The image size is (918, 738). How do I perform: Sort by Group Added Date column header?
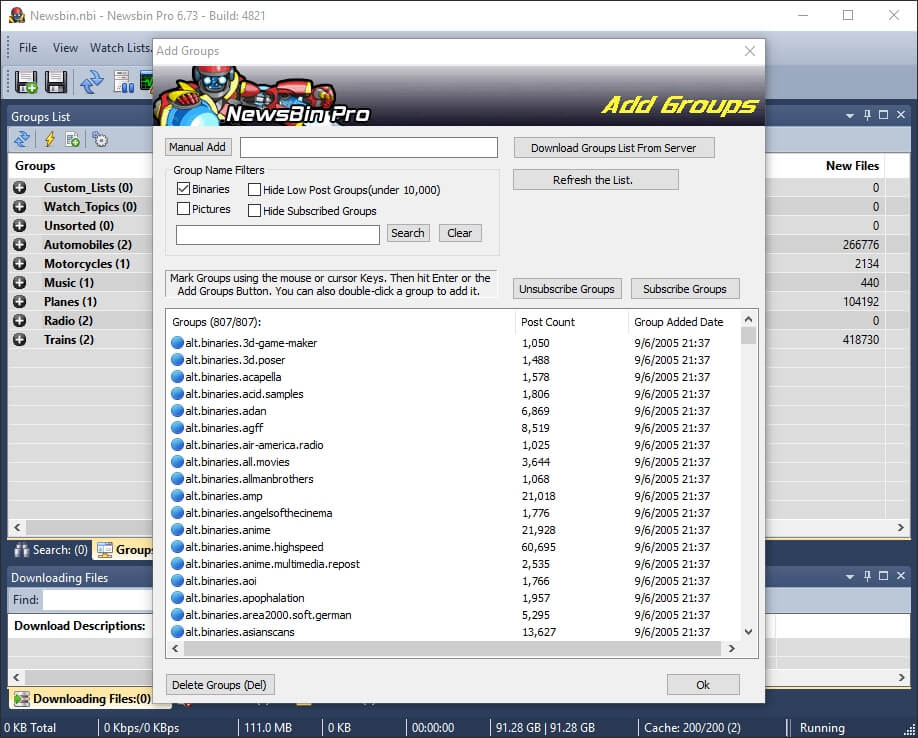pos(679,322)
